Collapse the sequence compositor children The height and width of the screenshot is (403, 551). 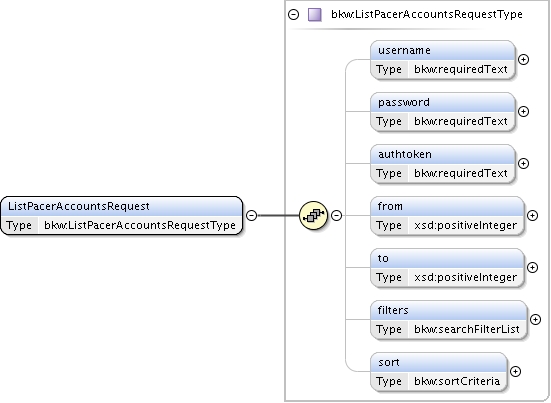point(337,215)
